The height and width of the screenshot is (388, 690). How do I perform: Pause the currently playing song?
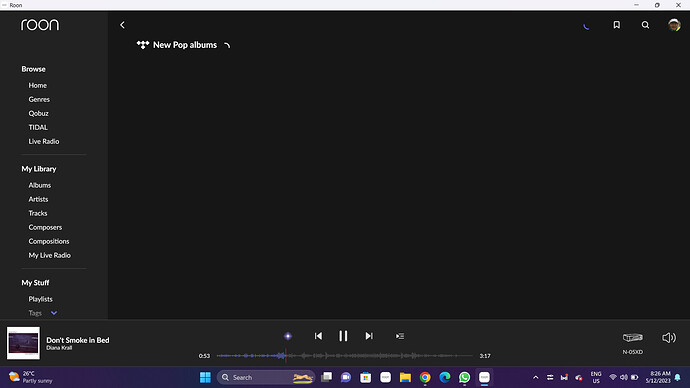343,336
